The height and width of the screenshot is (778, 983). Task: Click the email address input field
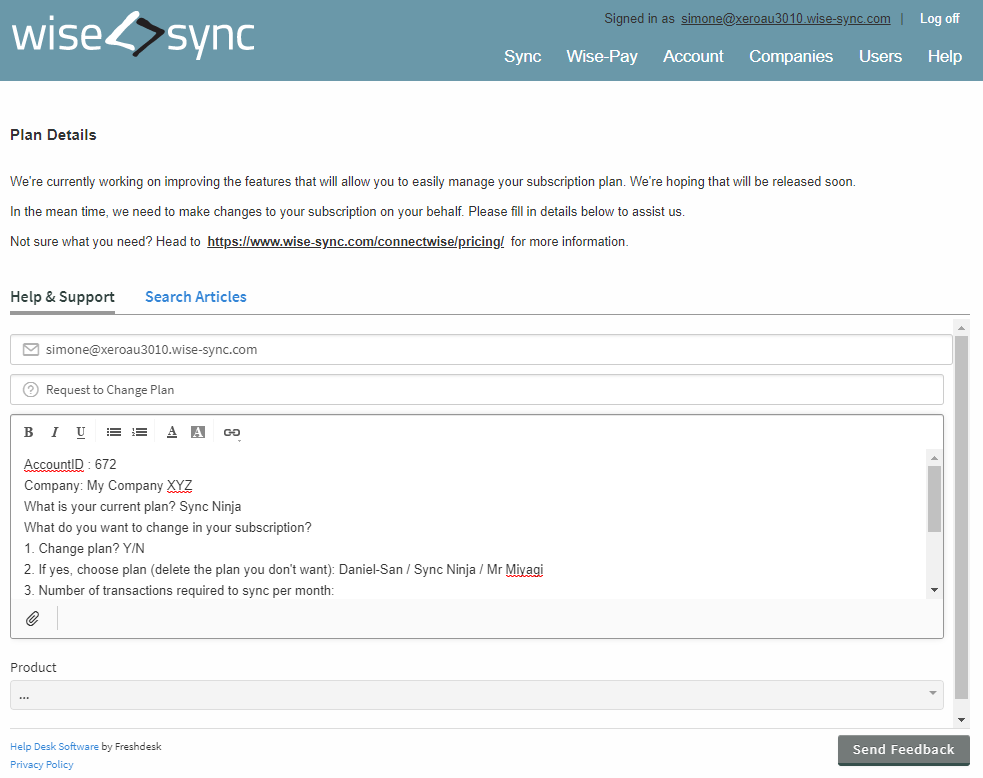coord(481,349)
